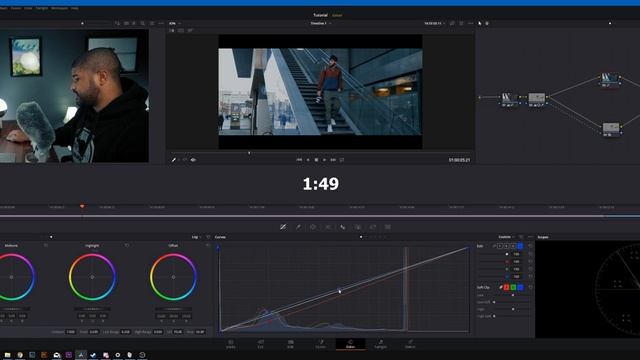Open the Sizing palette icon

pyautogui.click(x=373, y=227)
